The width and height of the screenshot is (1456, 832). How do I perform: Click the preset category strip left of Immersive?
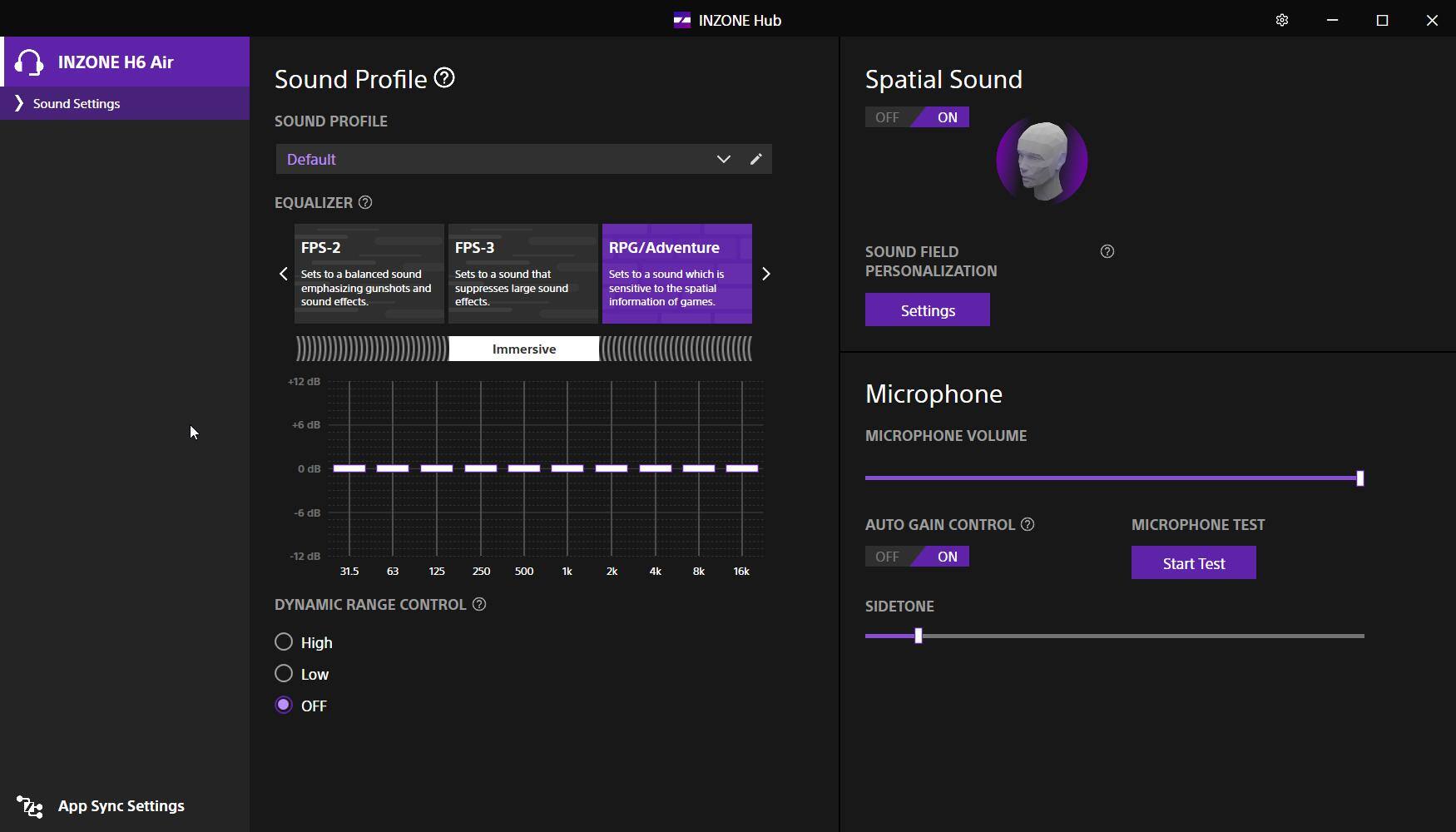tap(371, 349)
